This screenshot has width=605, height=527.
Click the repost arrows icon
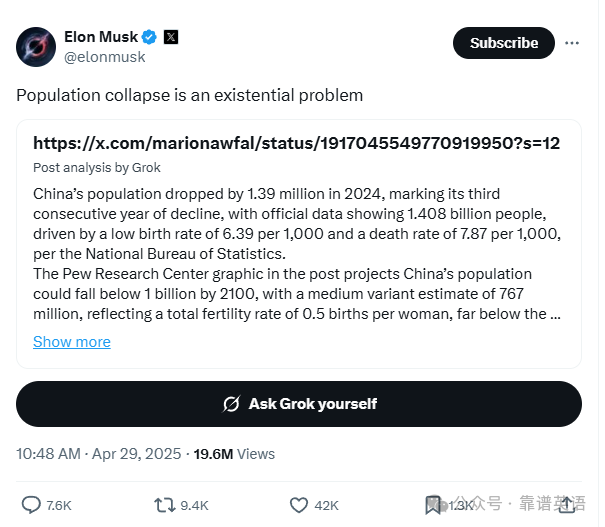click(x=165, y=505)
